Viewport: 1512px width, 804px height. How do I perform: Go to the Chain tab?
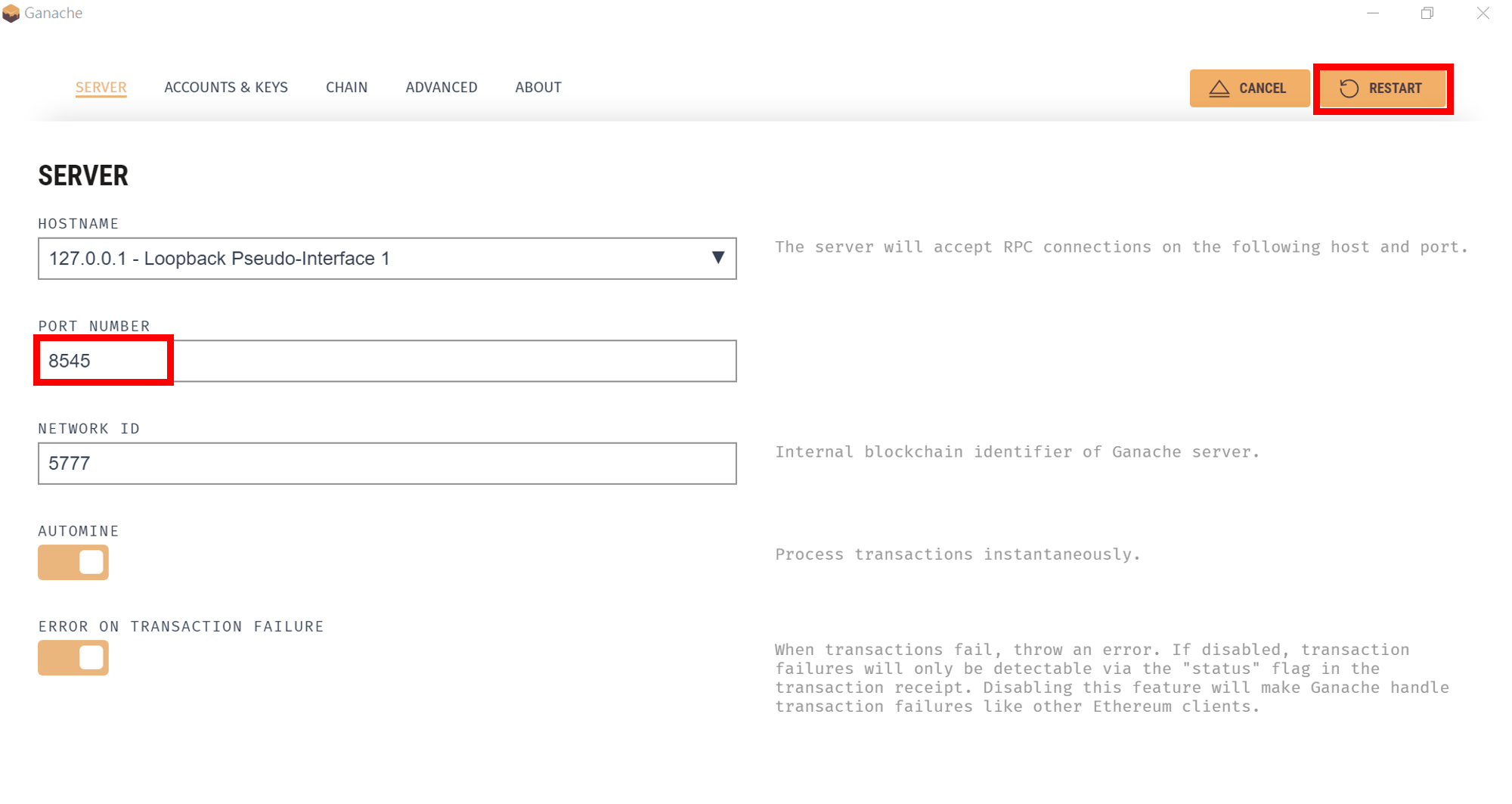click(346, 87)
